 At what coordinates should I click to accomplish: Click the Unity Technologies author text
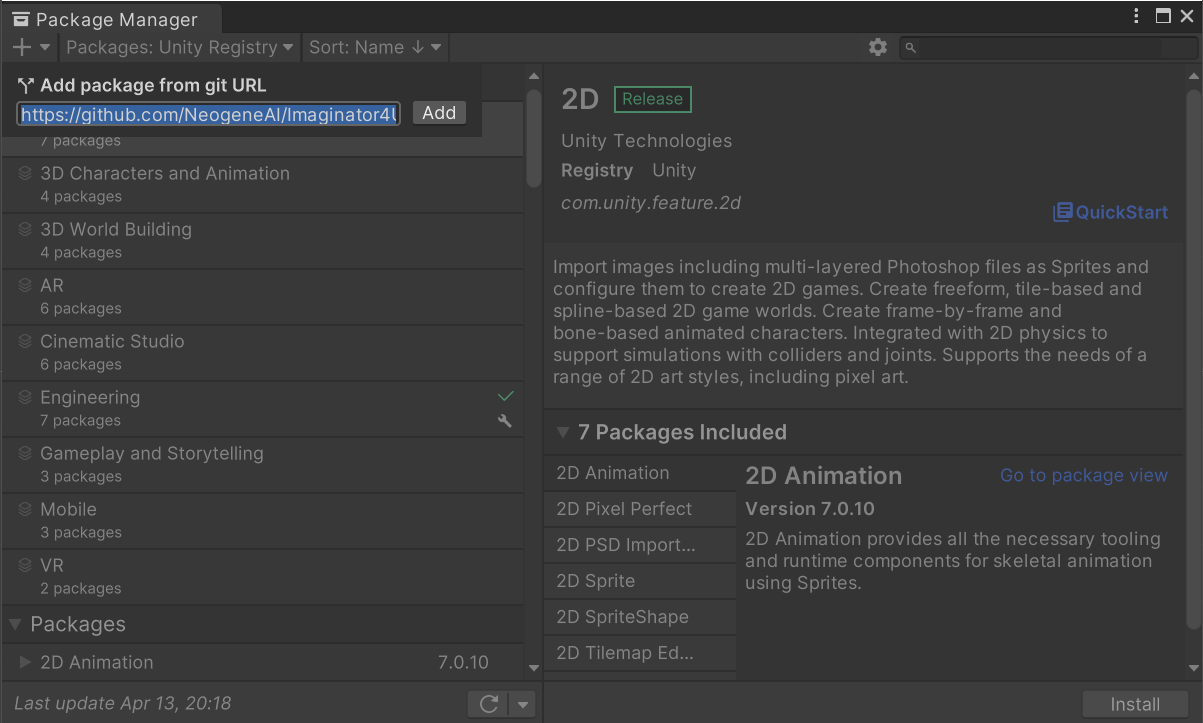point(647,141)
